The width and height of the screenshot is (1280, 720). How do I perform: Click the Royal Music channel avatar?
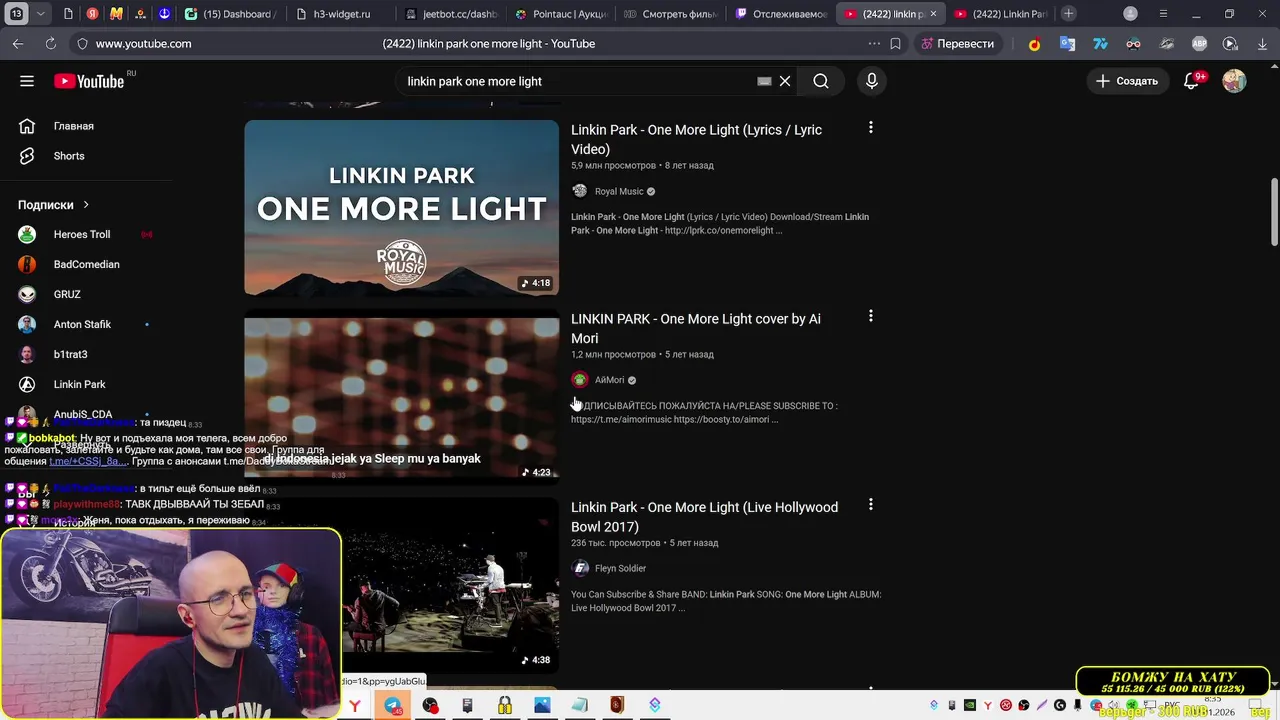coord(580,191)
